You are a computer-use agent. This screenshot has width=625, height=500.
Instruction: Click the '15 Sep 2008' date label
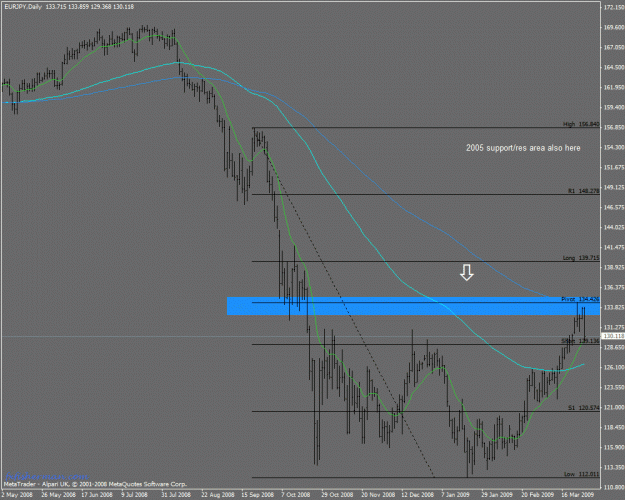257,495
